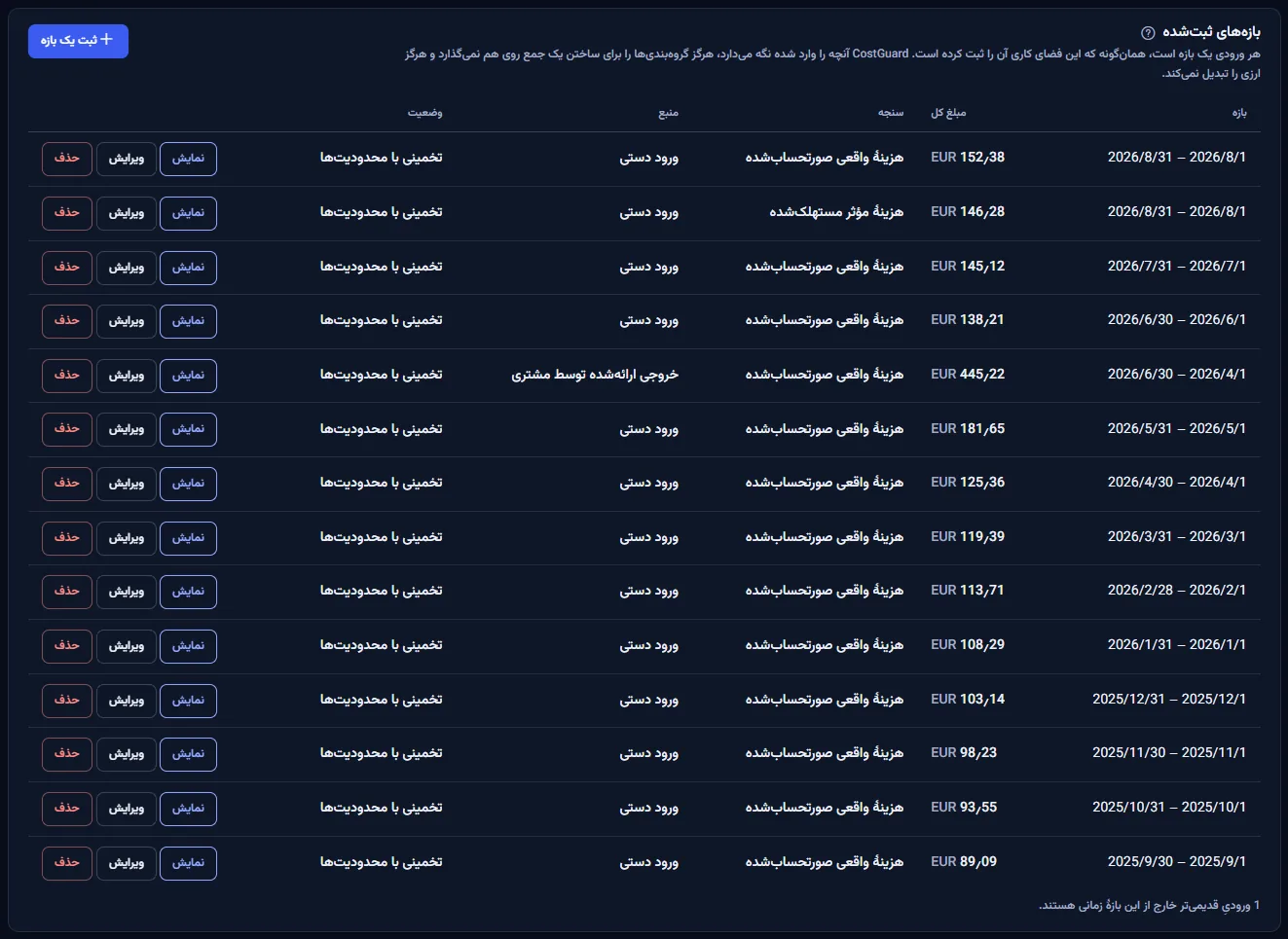Click the help icon beside بازه‌های ثبت‌شده

click(x=1148, y=33)
